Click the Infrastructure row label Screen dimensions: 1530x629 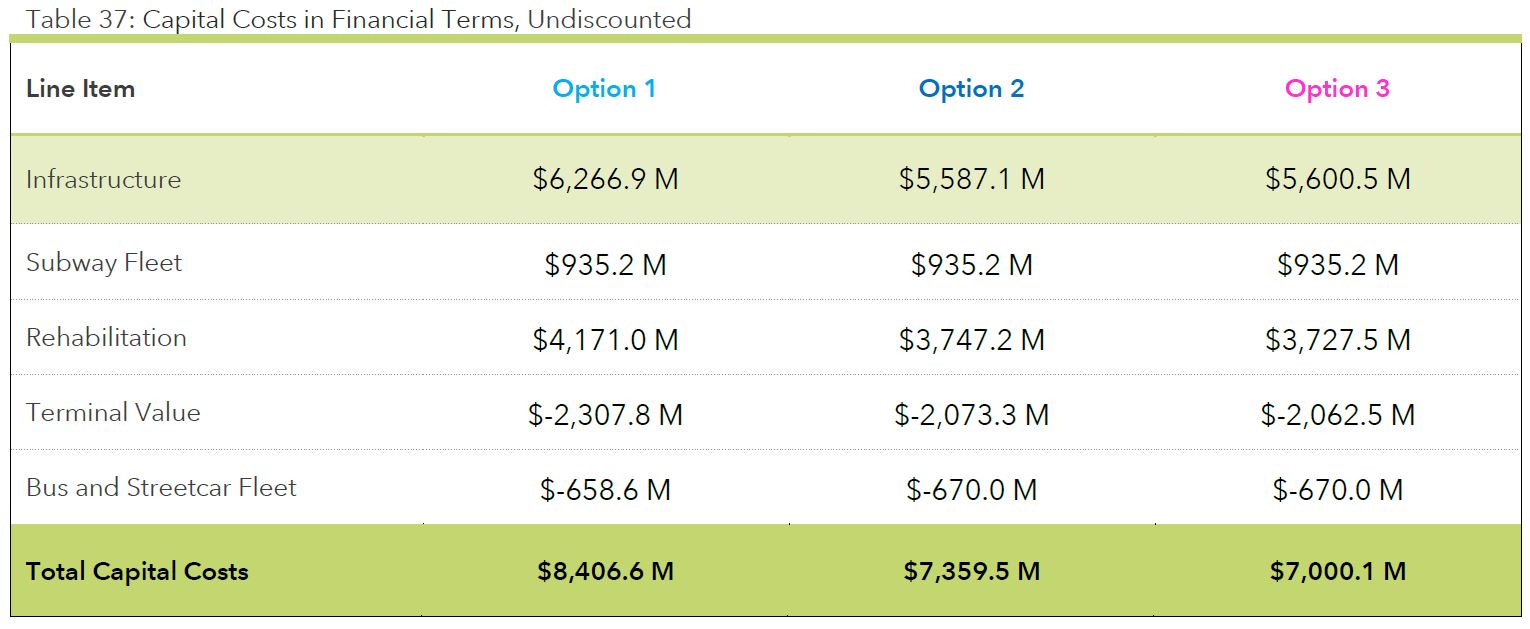(x=103, y=180)
